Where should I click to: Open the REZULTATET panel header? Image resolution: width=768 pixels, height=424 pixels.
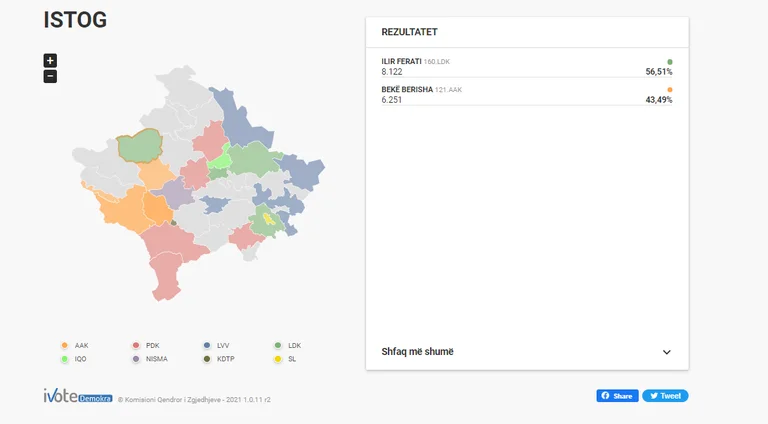click(527, 32)
